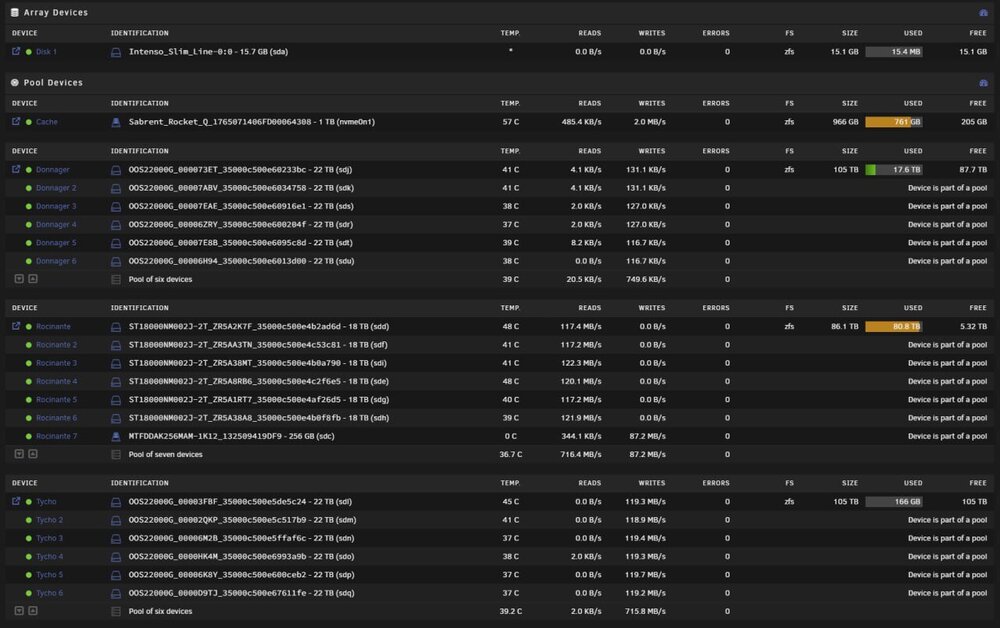Toggle the green status dot for Rocinante 3
1000x628 pixels.
[29, 363]
